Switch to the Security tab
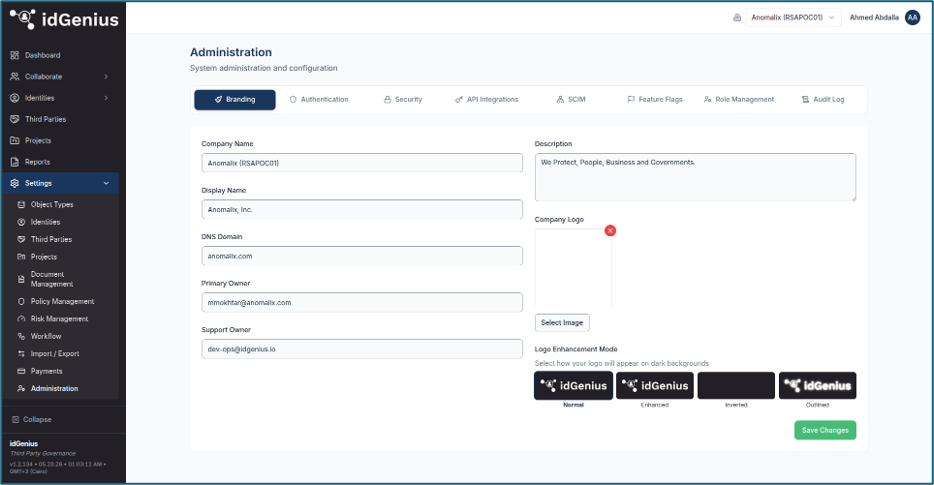 coord(403,100)
